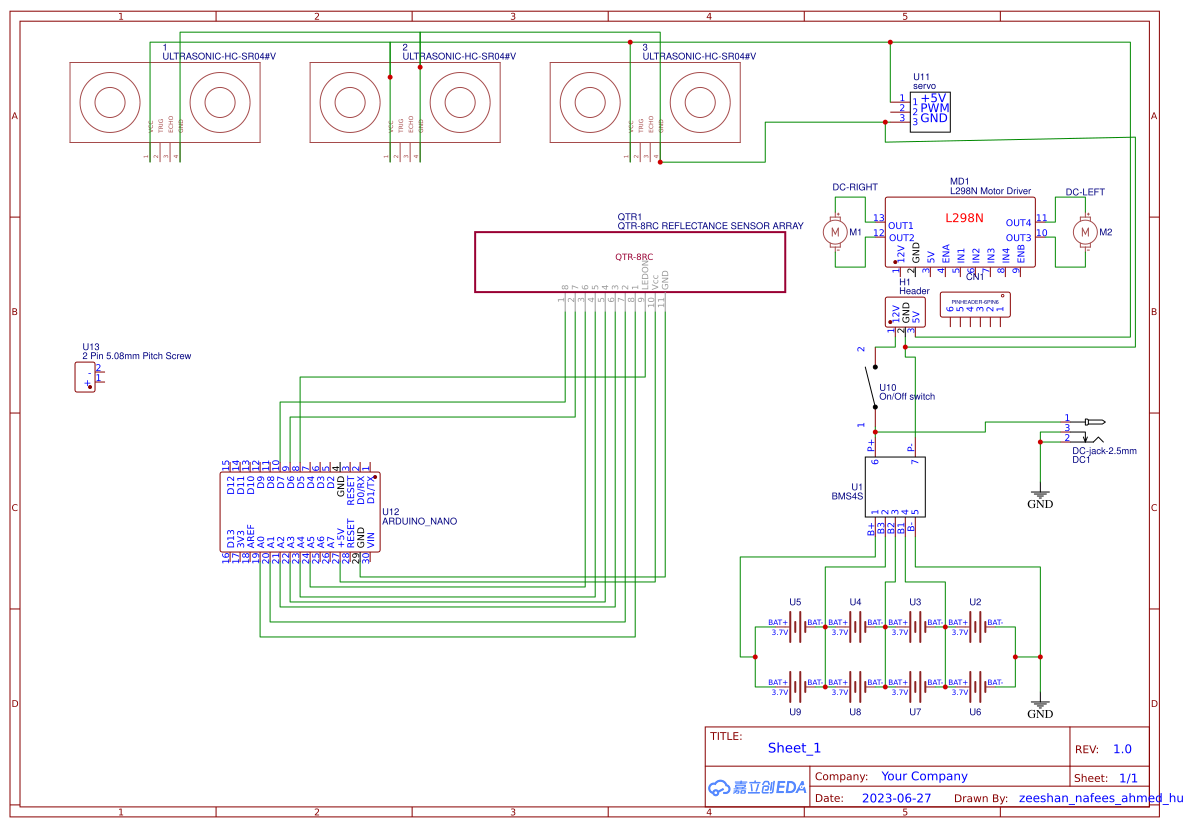Click the "Drawn By:" field label

pyautogui.click(x=981, y=798)
